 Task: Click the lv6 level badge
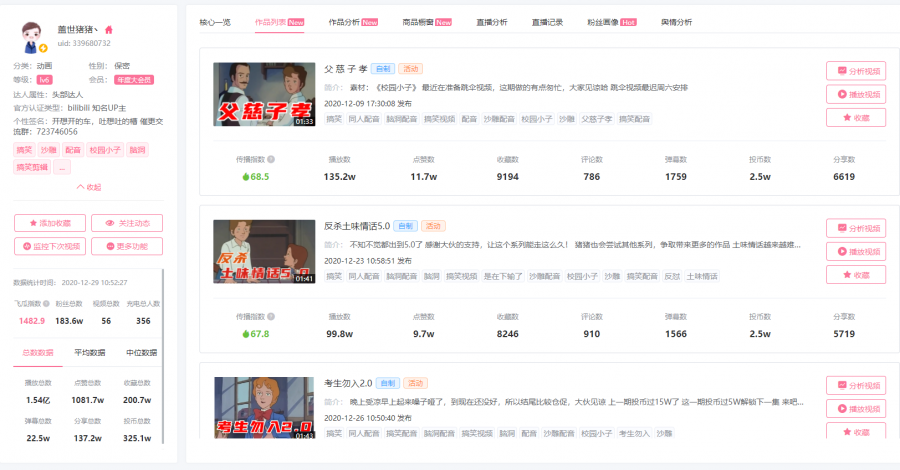click(44, 80)
